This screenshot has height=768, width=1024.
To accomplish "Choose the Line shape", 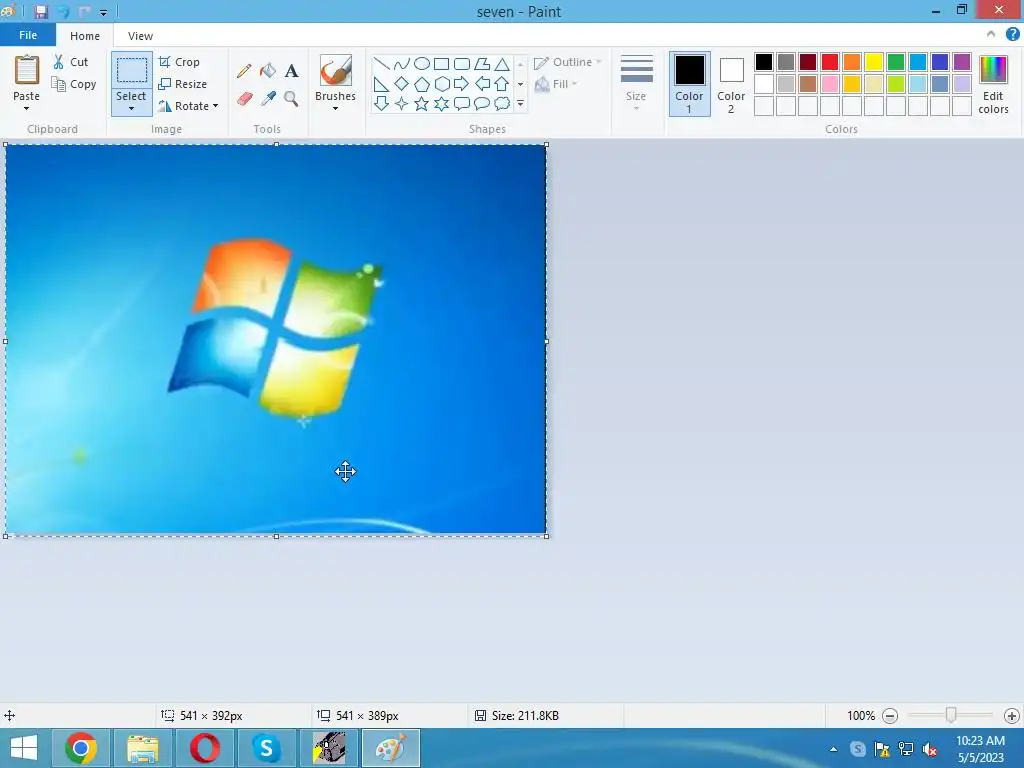I will 381,64.
